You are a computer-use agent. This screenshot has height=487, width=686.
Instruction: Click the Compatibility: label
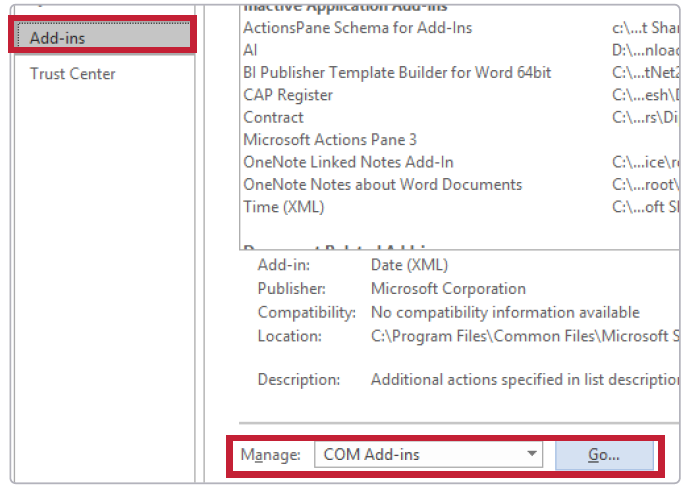pos(307,312)
